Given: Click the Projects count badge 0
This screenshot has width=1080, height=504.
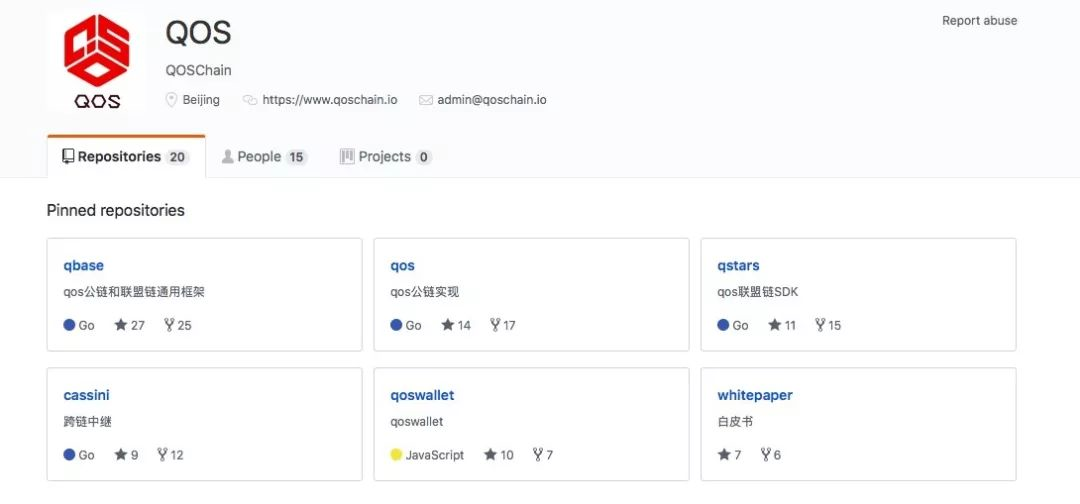Looking at the screenshot, I should tap(424, 157).
